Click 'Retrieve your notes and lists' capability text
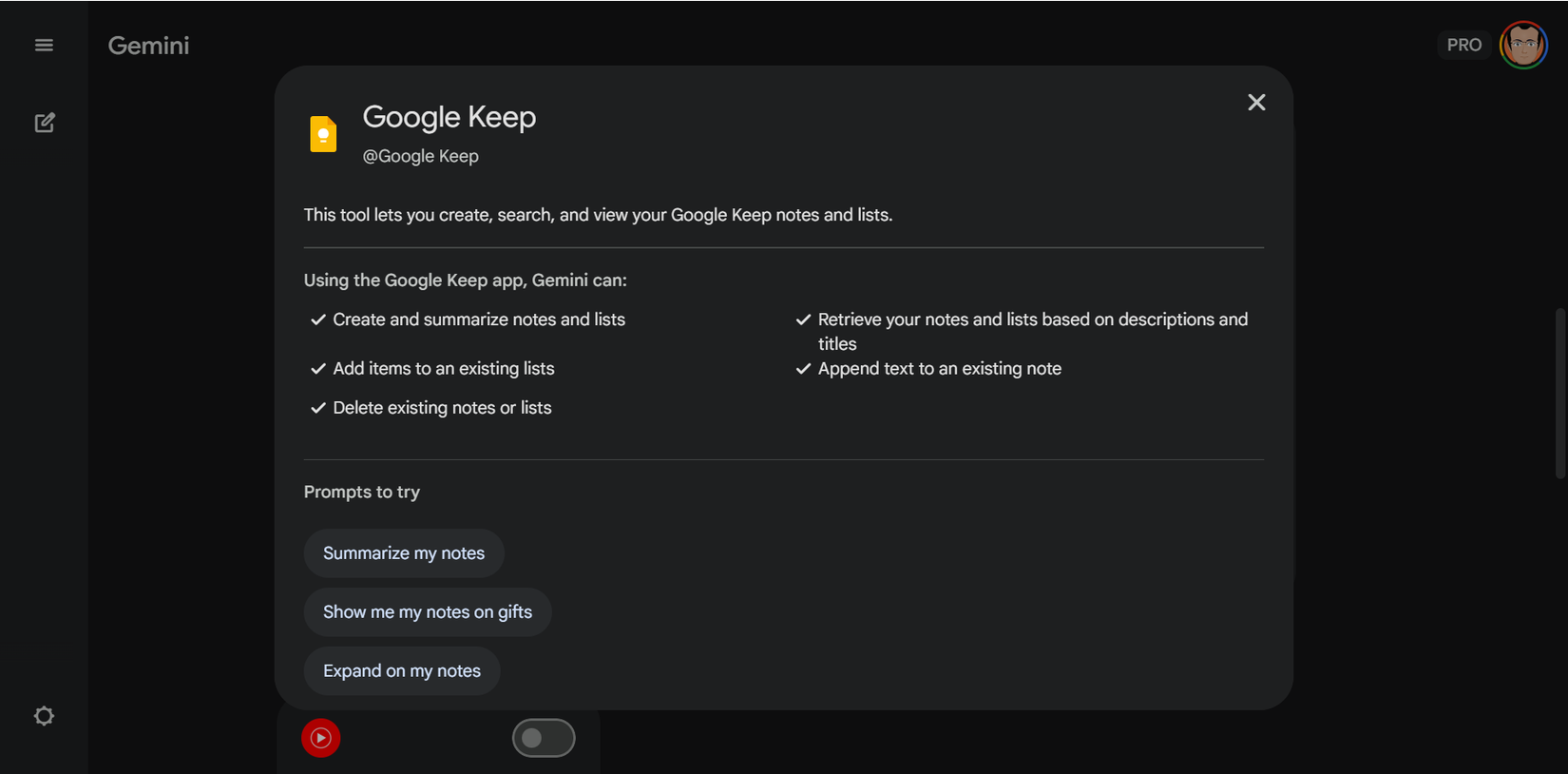 pos(1033,332)
